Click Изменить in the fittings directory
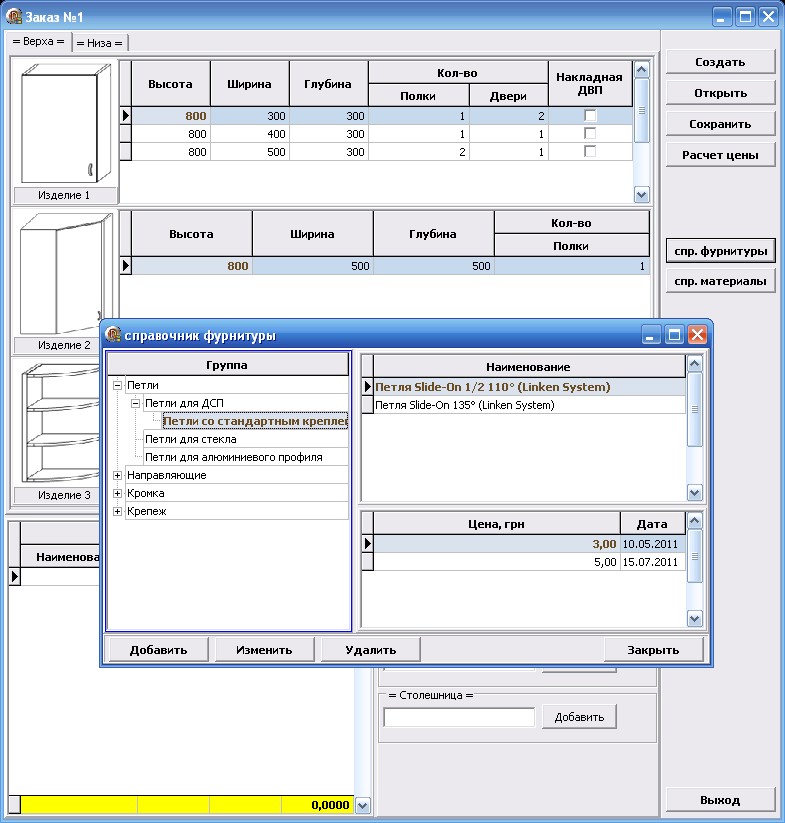 (x=264, y=650)
